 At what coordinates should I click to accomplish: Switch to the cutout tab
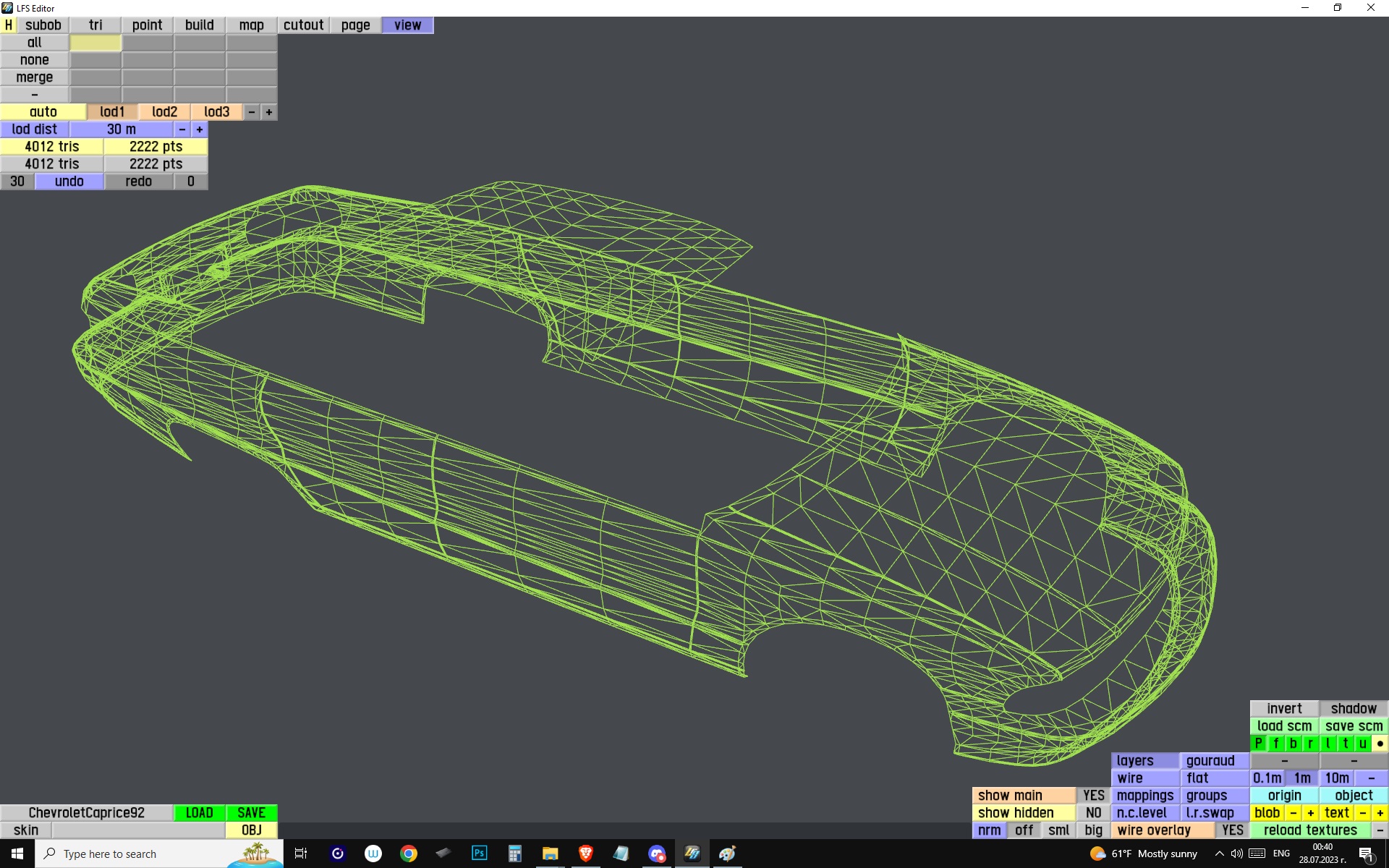click(x=303, y=25)
